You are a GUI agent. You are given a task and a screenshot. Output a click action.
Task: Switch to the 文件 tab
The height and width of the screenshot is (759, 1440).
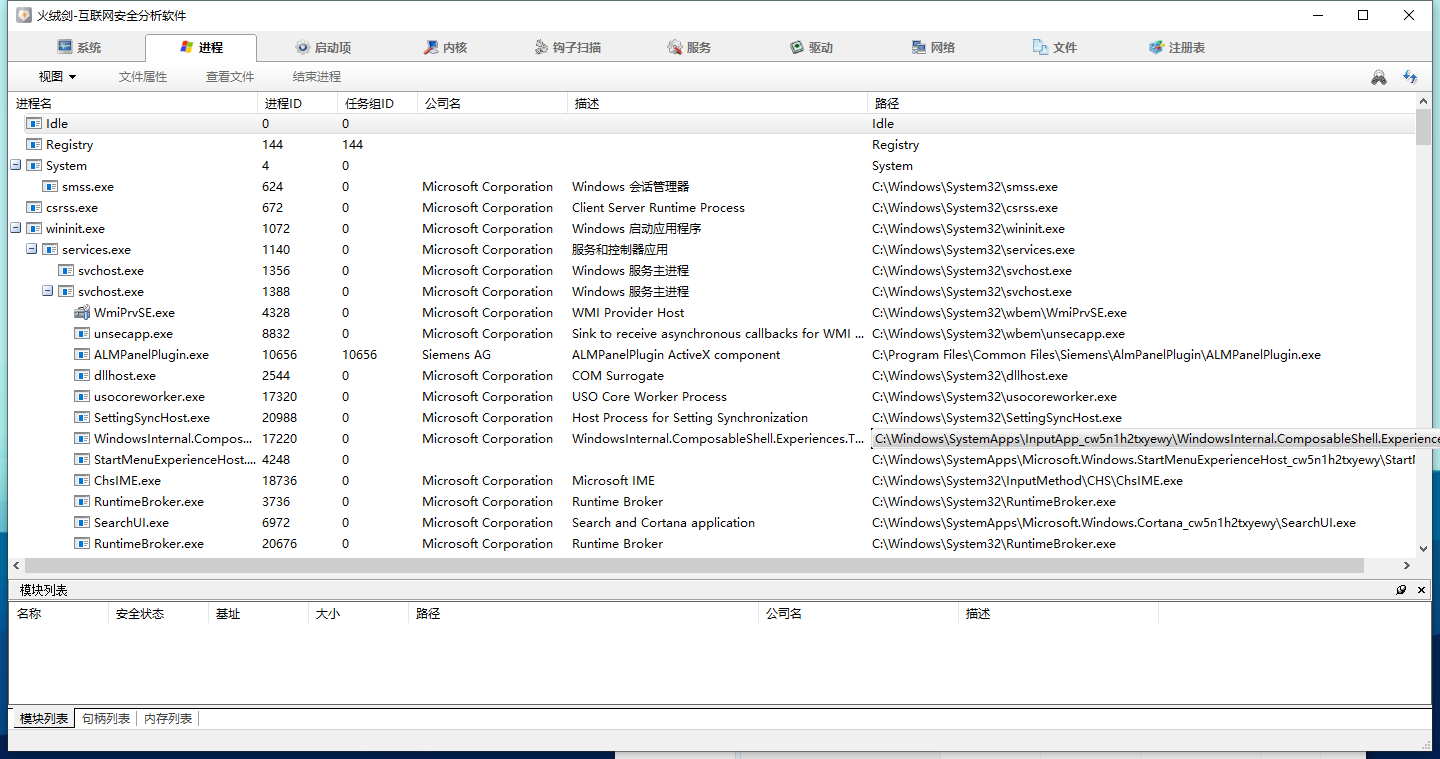point(1055,47)
